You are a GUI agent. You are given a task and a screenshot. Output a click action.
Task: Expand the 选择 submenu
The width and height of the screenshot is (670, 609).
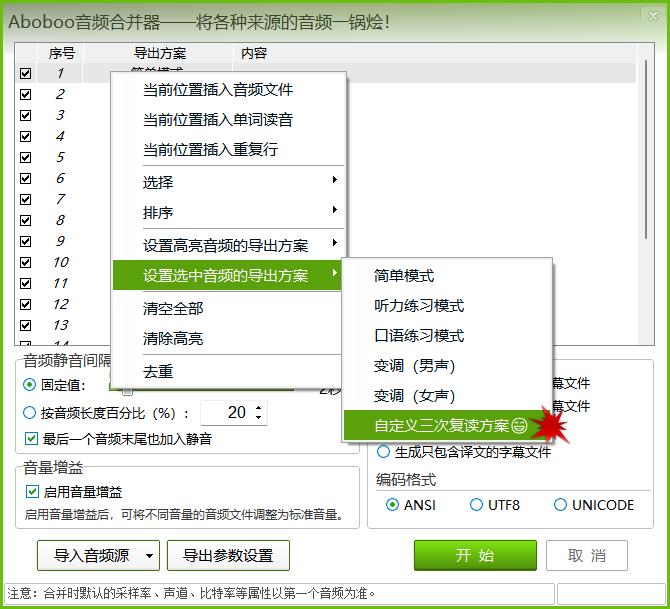tap(228, 182)
